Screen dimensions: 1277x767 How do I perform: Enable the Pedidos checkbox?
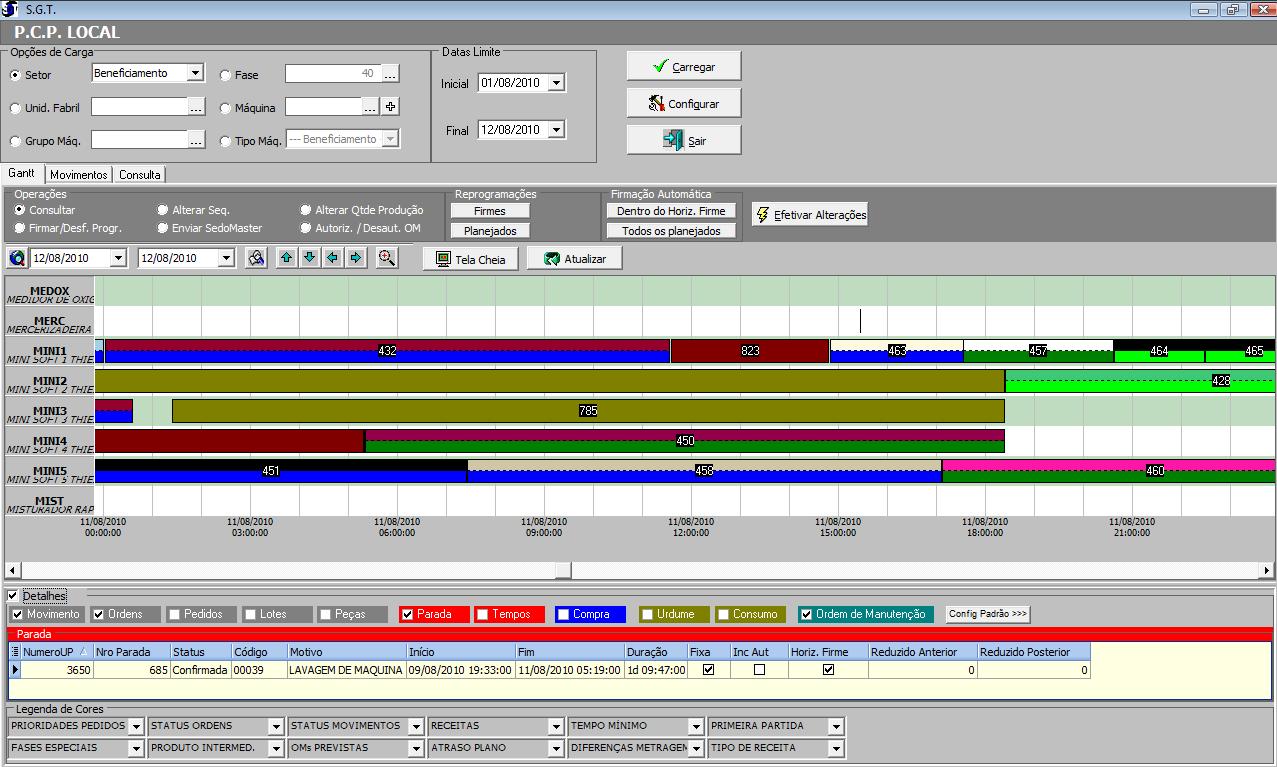175,614
